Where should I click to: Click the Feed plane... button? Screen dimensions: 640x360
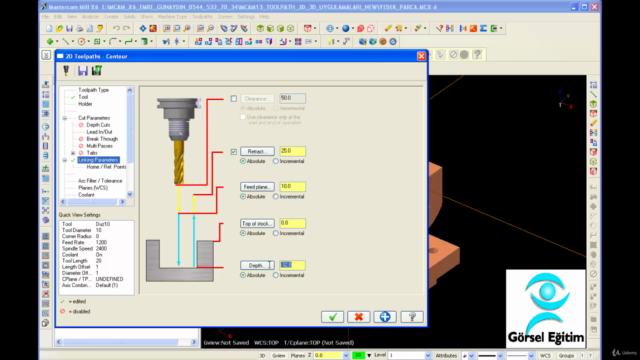click(257, 187)
